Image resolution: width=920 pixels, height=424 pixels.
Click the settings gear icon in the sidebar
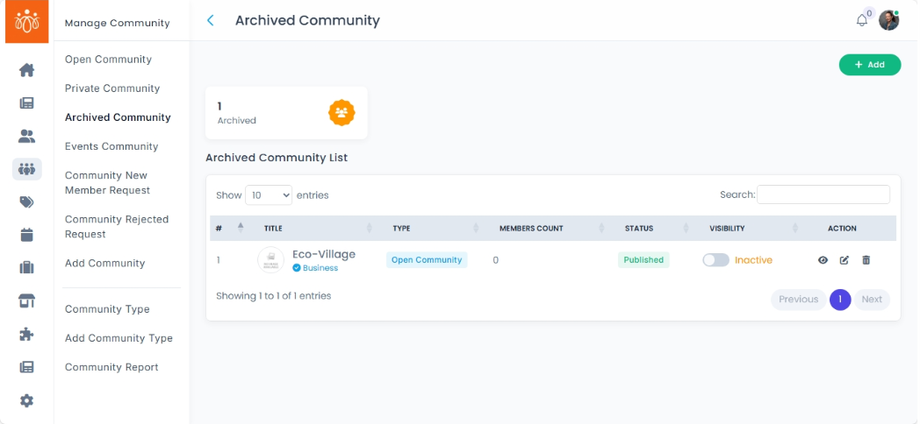[27, 400]
